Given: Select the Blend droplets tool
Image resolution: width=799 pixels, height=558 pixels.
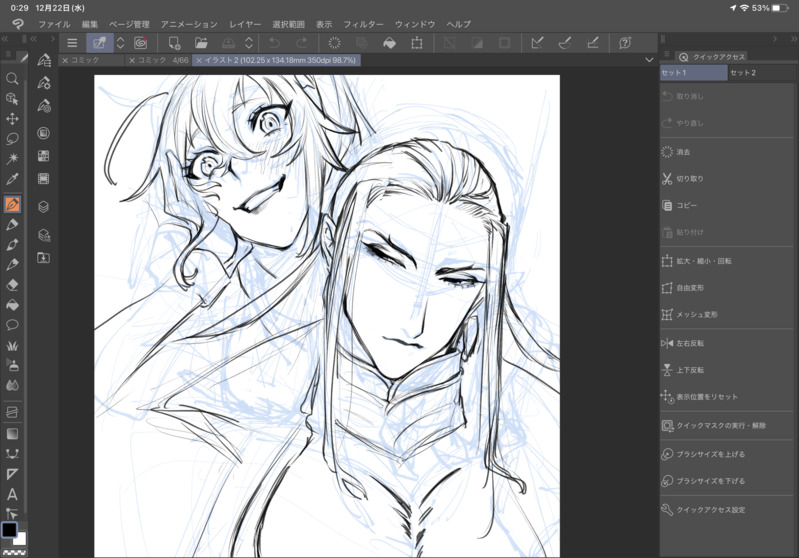Looking at the screenshot, I should [12, 386].
